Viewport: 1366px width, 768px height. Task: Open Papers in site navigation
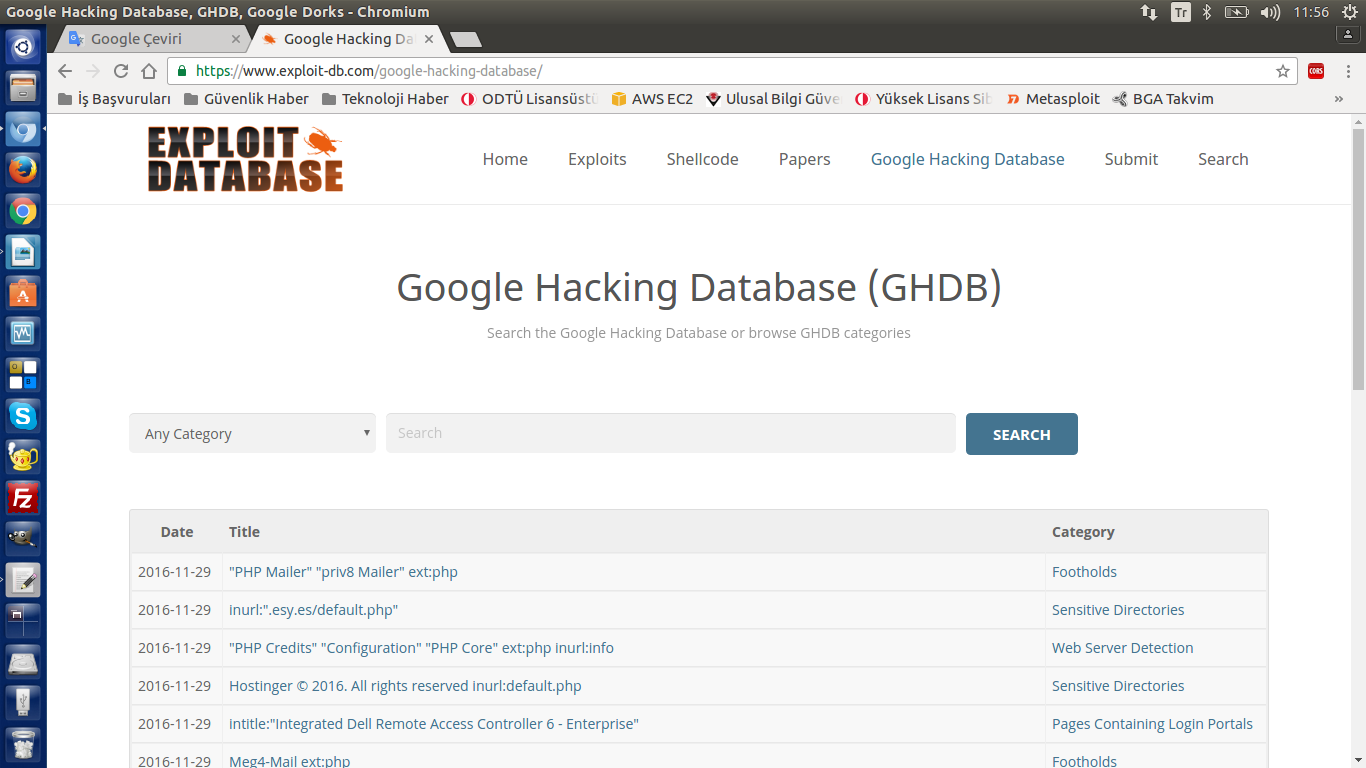click(x=805, y=159)
